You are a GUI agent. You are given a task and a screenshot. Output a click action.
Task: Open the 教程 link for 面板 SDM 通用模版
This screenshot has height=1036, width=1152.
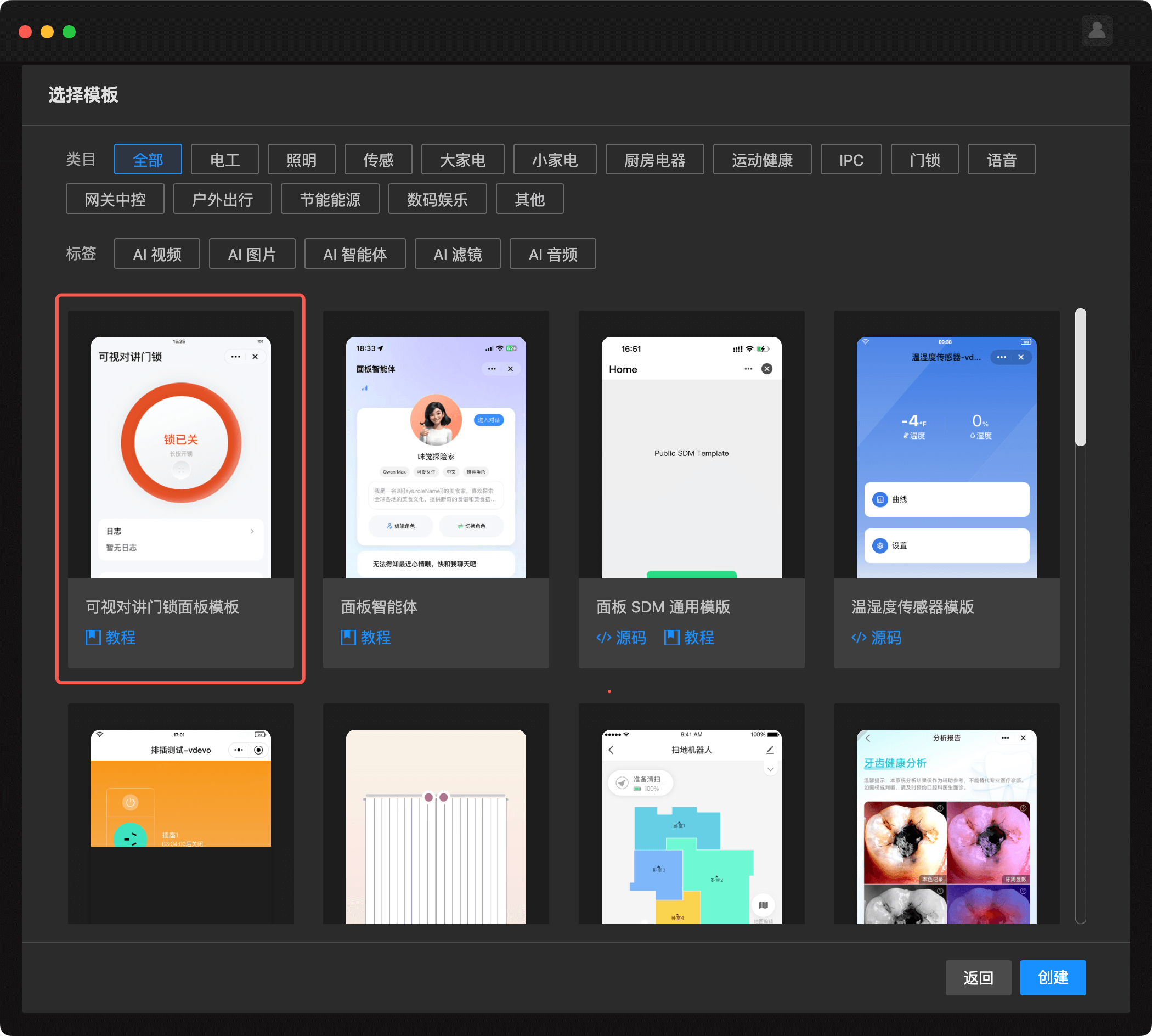(689, 638)
